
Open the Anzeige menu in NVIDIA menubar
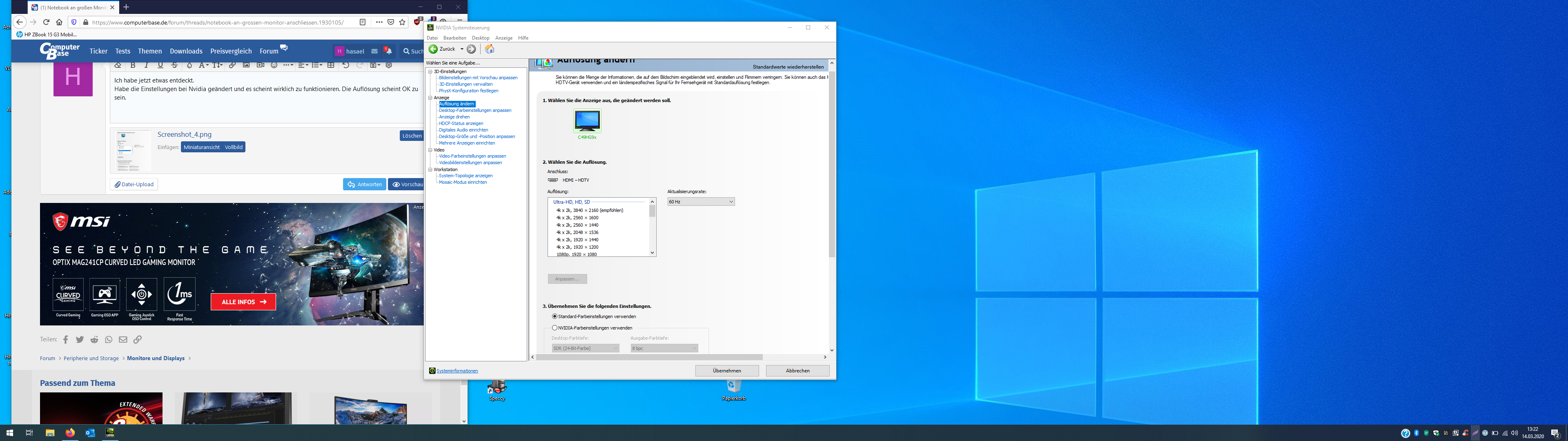(x=503, y=38)
